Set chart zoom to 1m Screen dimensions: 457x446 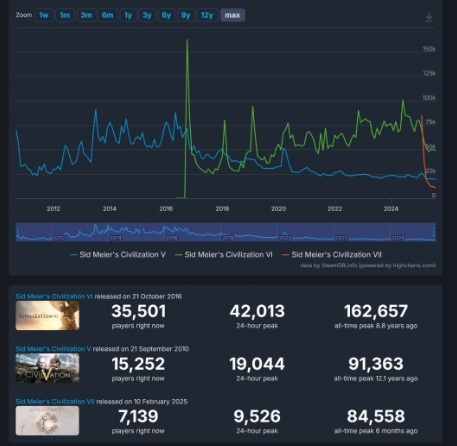(x=65, y=15)
